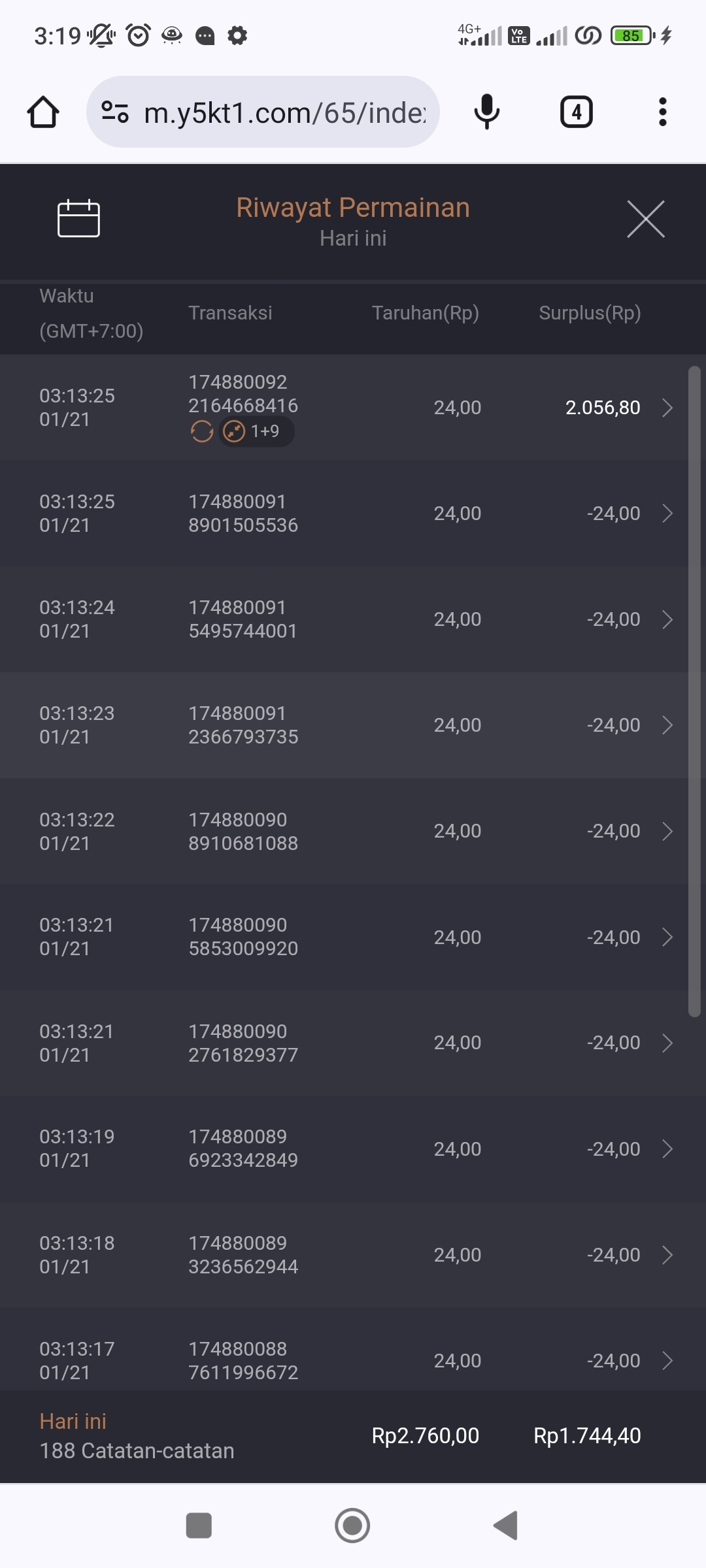Open the browser three-dot menu

662,112
